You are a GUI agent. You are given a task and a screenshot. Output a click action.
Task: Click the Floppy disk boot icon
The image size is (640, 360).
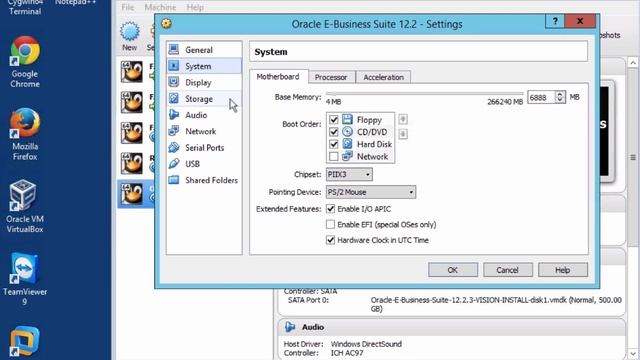347,119
